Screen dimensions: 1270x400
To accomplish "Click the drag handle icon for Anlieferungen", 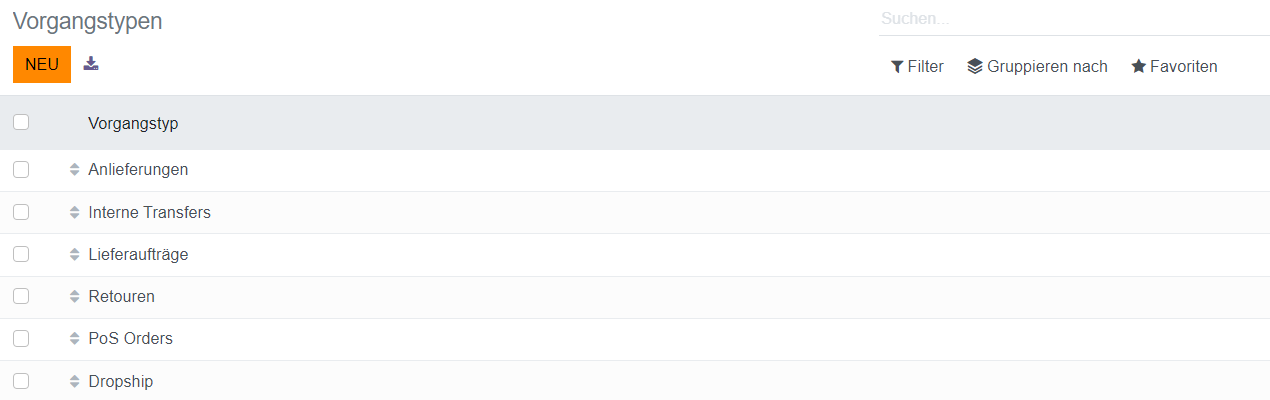I will click(x=74, y=170).
